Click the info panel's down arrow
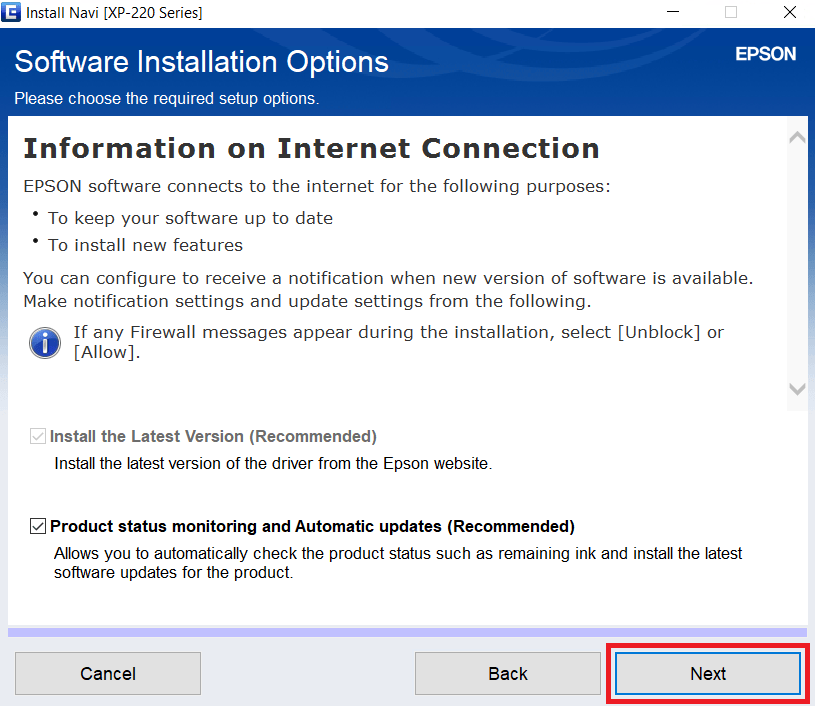The height and width of the screenshot is (706, 815). point(797,389)
